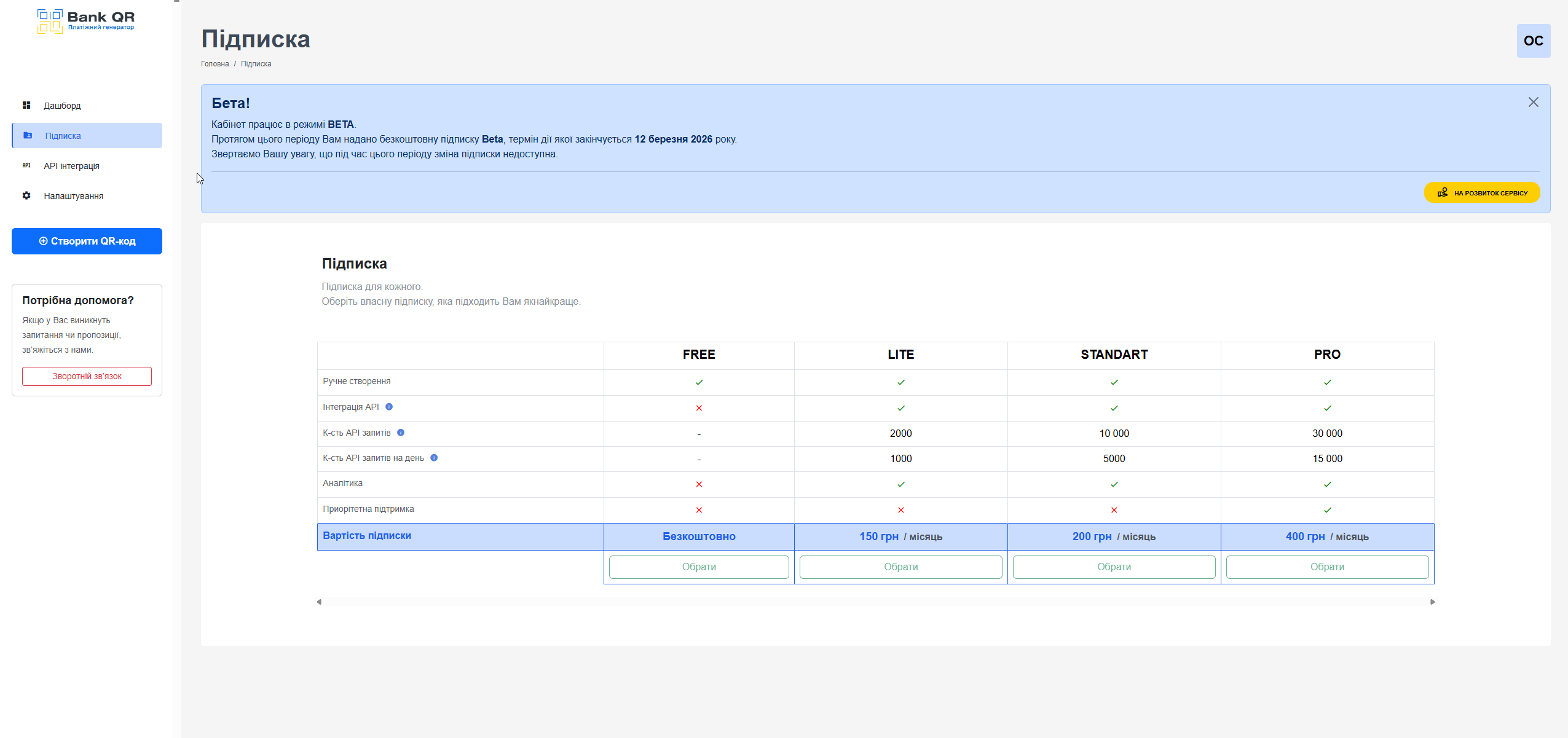The height and width of the screenshot is (738, 1568).
Task: Open the OC user avatar menu
Action: (x=1533, y=41)
